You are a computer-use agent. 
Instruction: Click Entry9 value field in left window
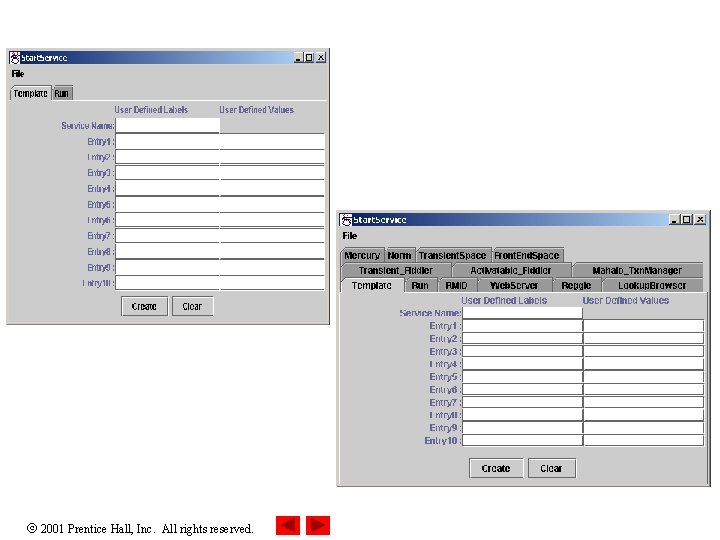[272, 267]
